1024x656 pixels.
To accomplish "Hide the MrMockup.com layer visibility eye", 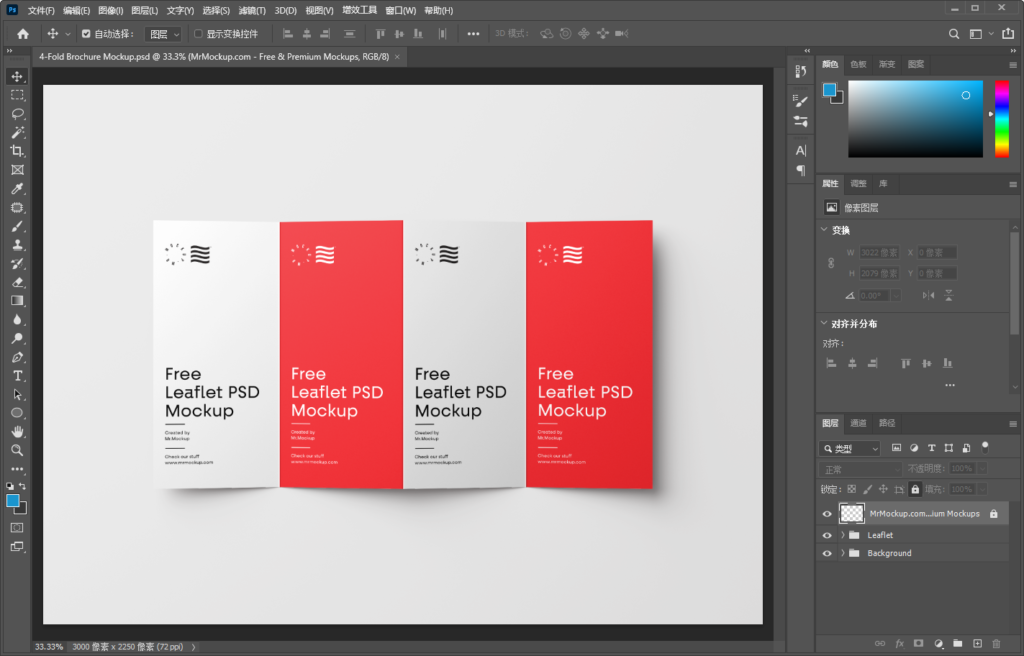I will pos(827,514).
